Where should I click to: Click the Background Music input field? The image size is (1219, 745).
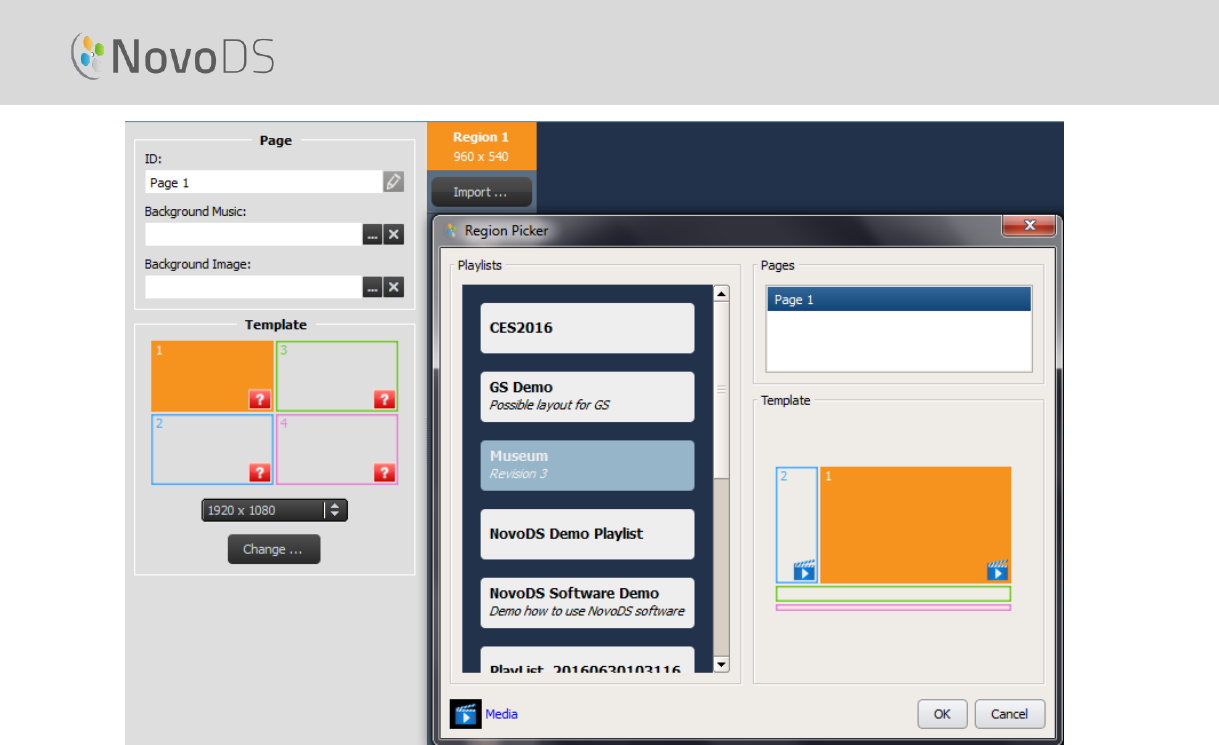tap(253, 235)
